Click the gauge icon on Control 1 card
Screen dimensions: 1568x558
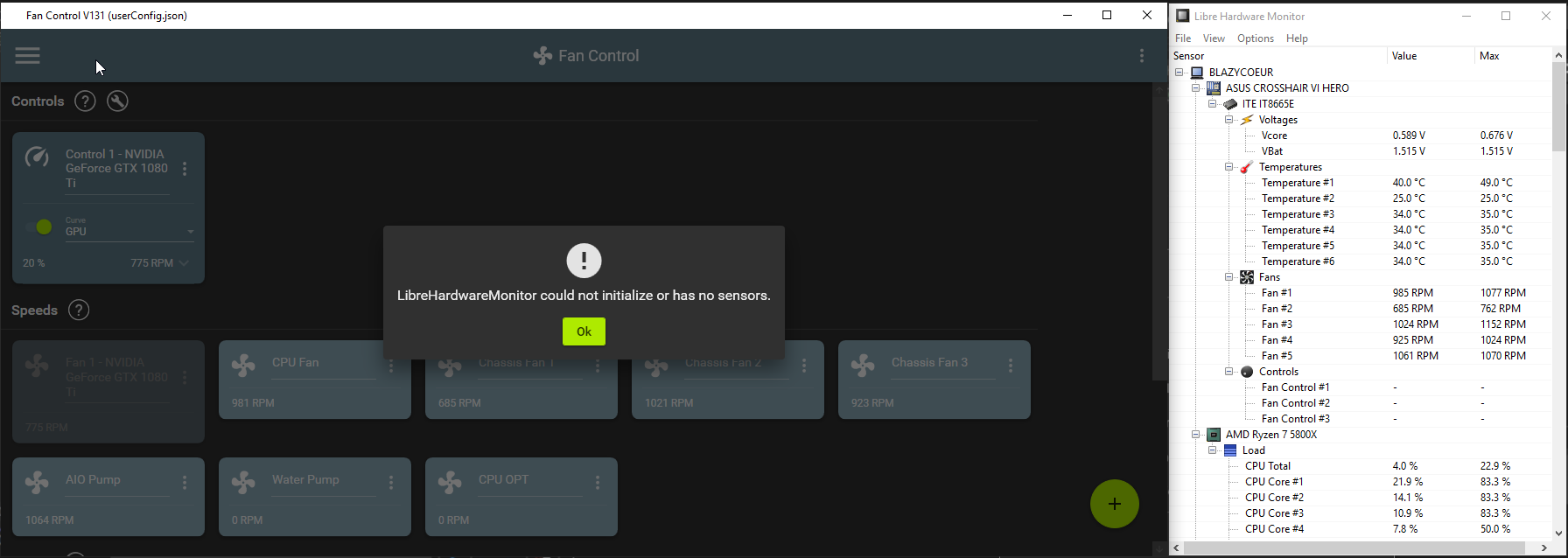tap(37, 157)
